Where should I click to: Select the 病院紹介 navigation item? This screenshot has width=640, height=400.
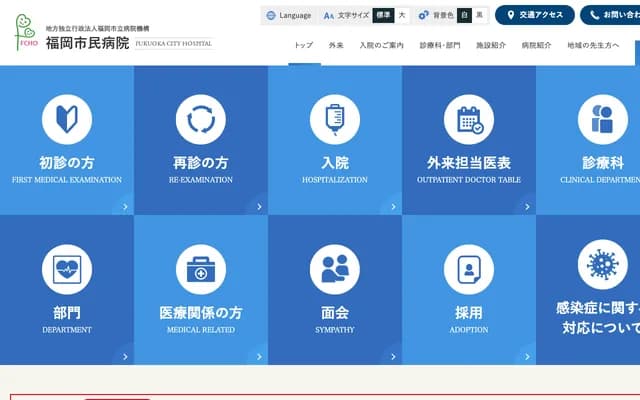click(x=536, y=46)
